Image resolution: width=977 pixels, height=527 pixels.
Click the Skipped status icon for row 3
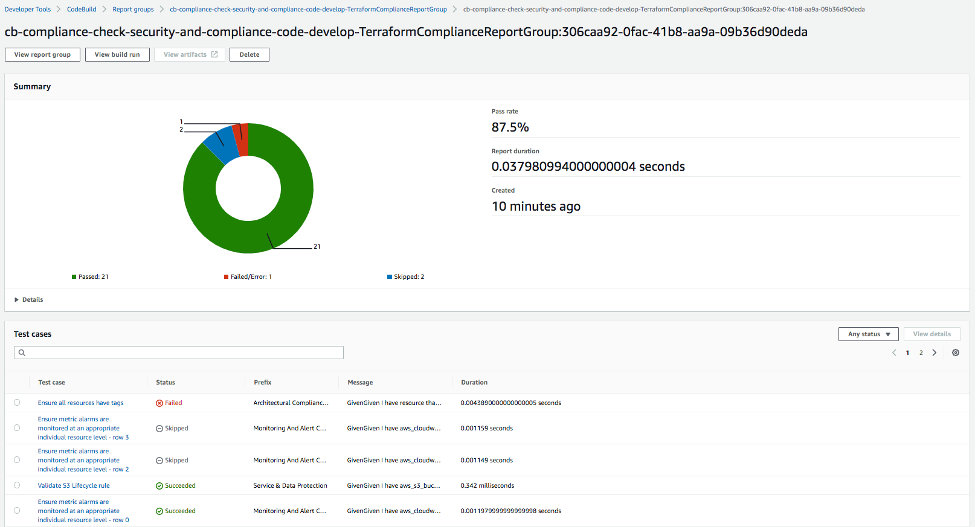click(x=160, y=429)
